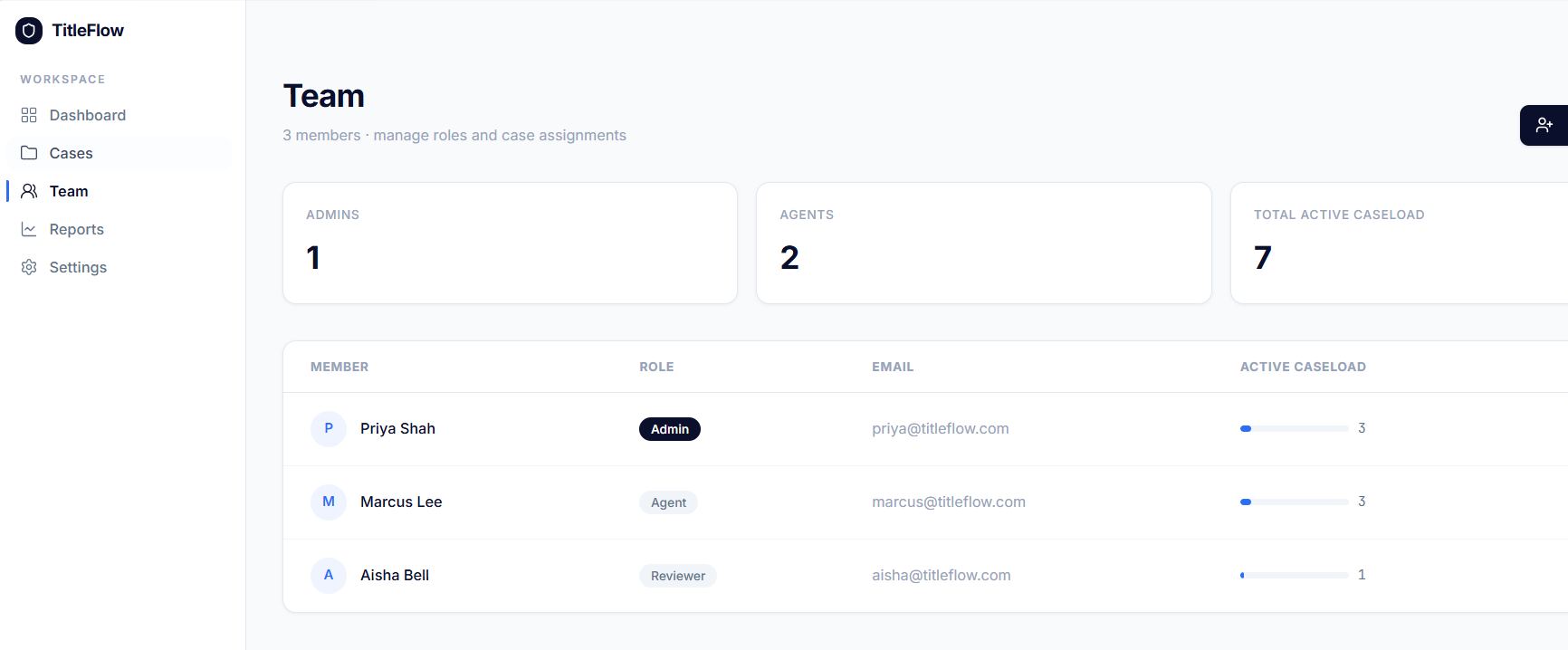The image size is (1568, 650).
Task: Go to the Cases section
Action: click(x=120, y=153)
